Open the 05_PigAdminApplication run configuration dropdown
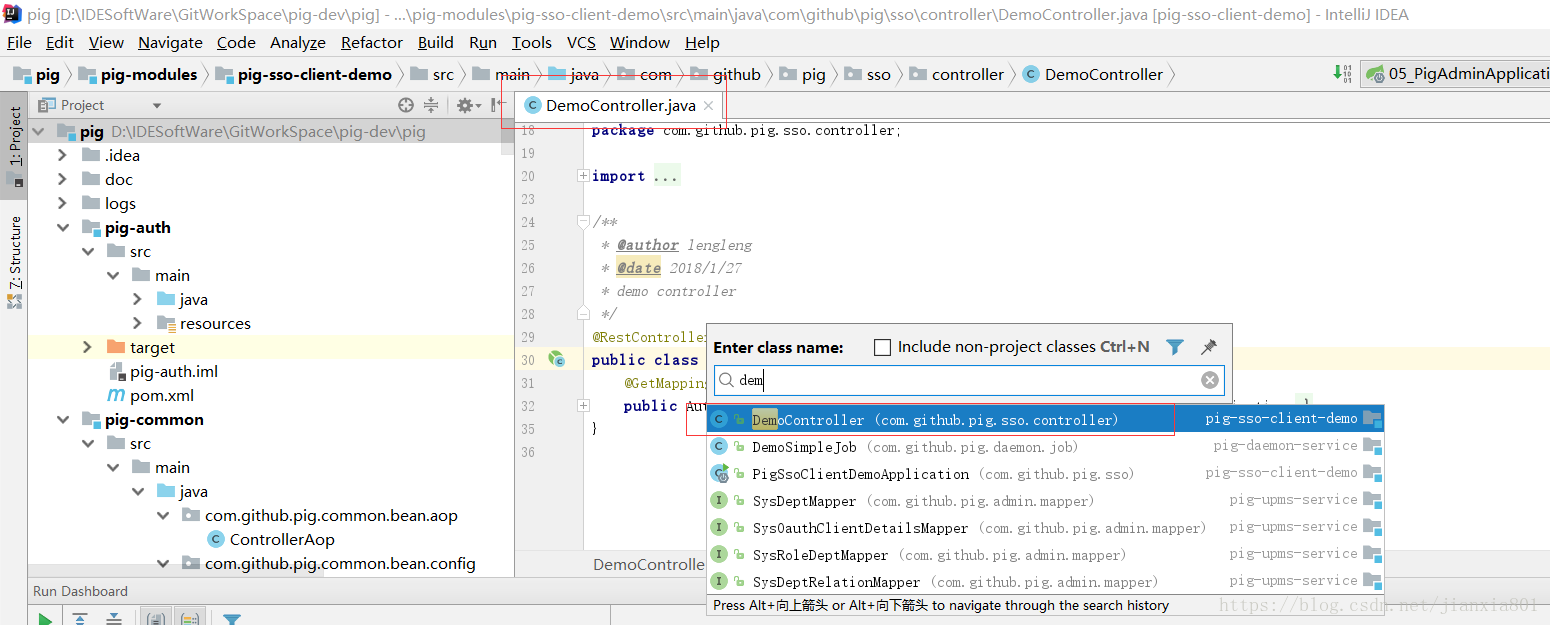1550x625 pixels. tap(1455, 74)
